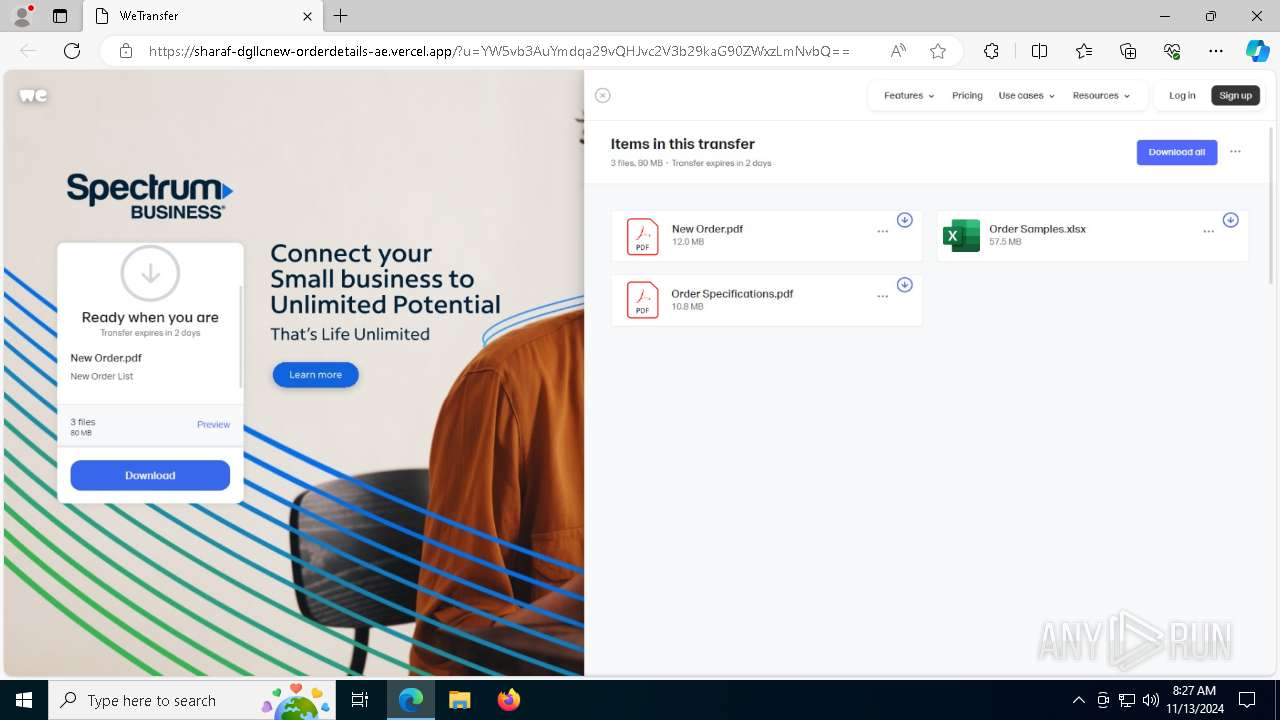Click the taskbar search box
Image resolution: width=1280 pixels, height=720 pixels.
(191, 700)
